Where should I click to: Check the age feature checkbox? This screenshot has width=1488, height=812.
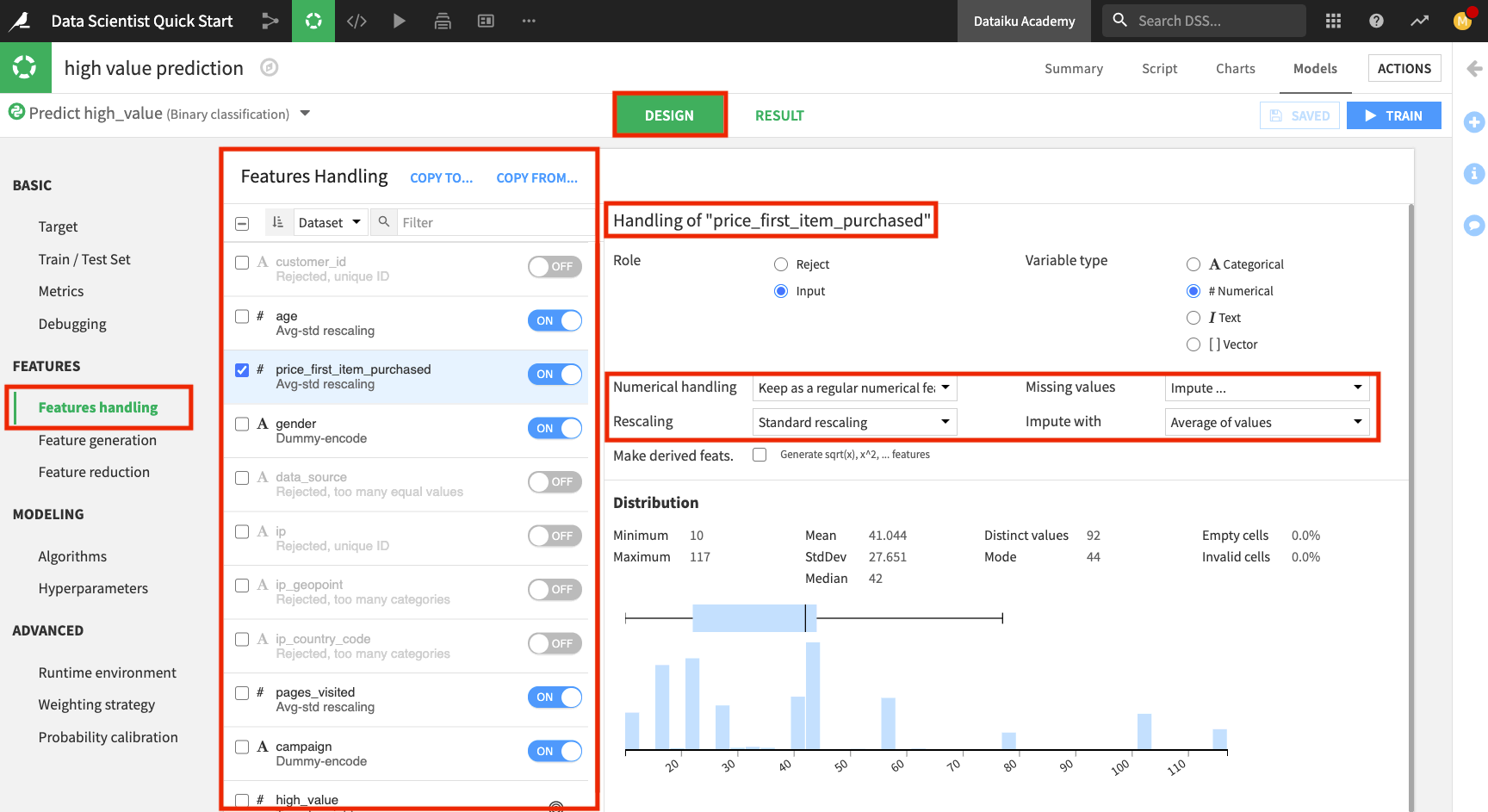pyautogui.click(x=242, y=317)
